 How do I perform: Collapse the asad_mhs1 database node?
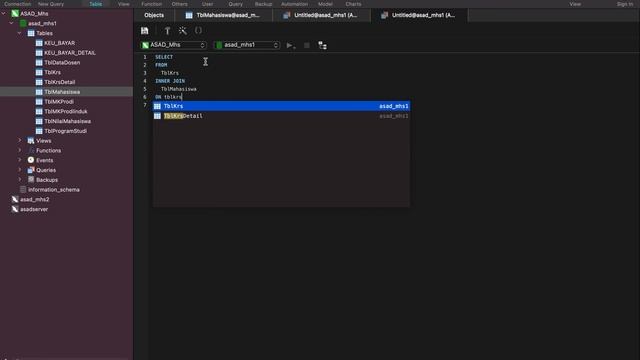coord(11,23)
